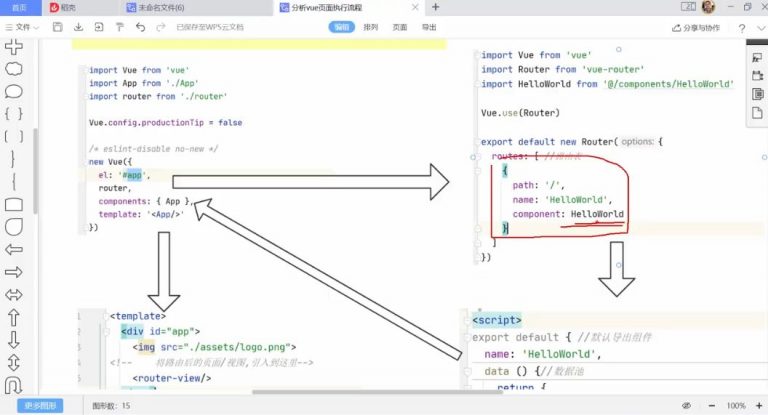768x415 pixels.
Task: Switch to the 页面 page tab
Action: click(399, 27)
